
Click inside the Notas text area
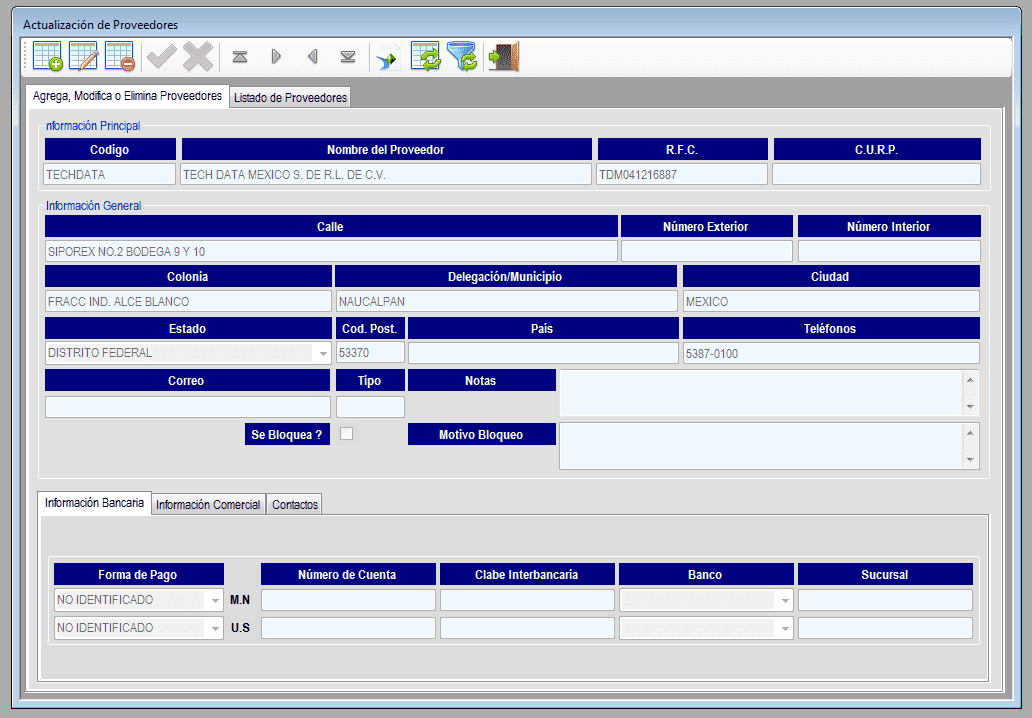[x=761, y=393]
